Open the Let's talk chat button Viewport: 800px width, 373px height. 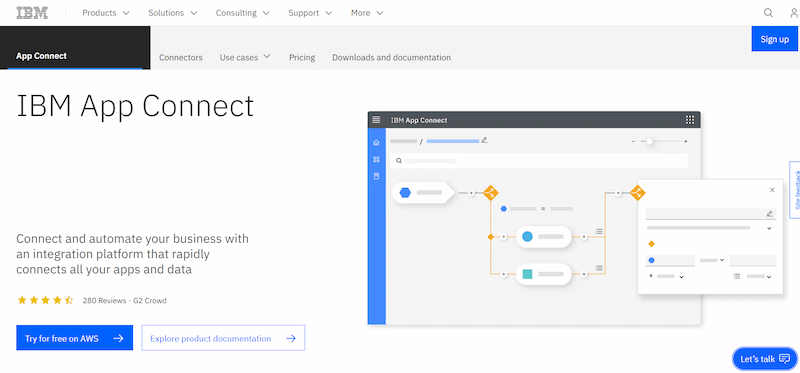764,359
